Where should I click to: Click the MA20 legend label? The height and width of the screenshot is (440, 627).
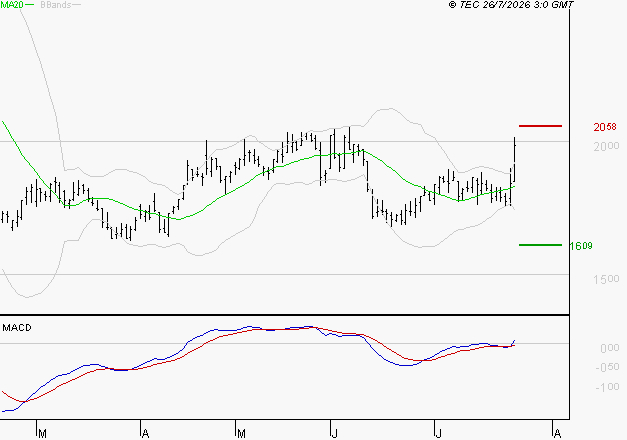point(12,5)
